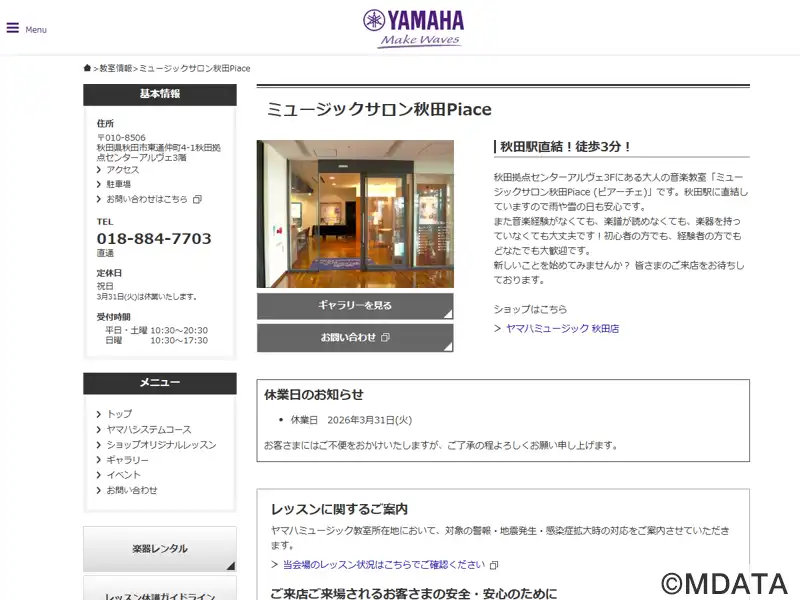Go to the home icon in breadcrumb
The height and width of the screenshot is (600, 800).
[x=87, y=68]
